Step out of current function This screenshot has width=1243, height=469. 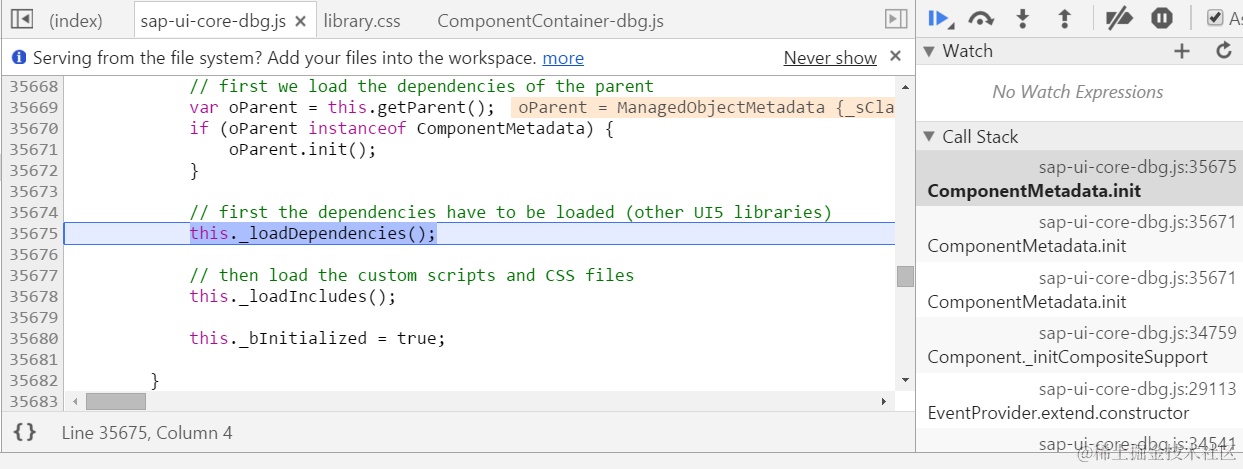[x=1064, y=18]
